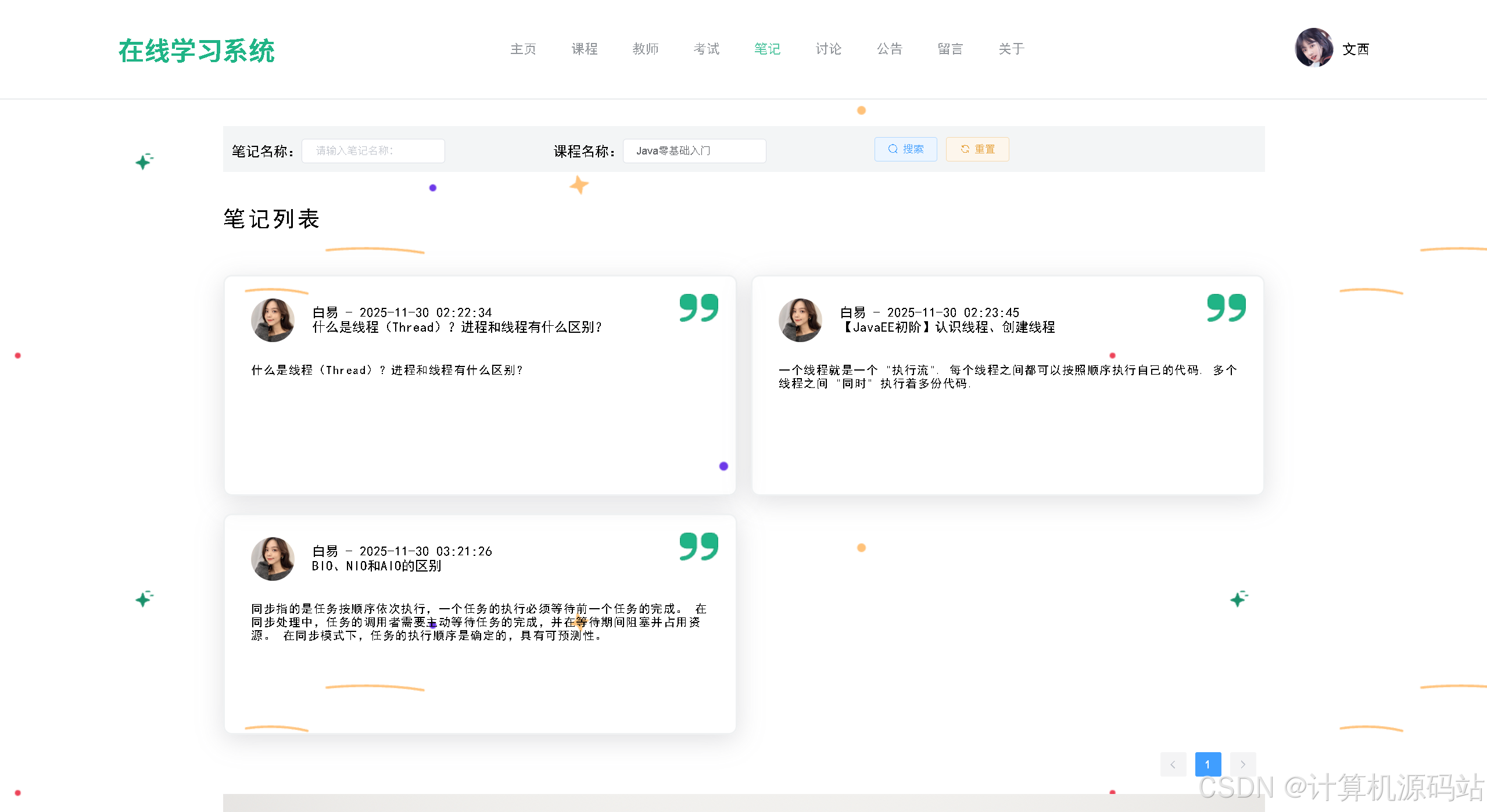Open the 文西 user avatar in the top right
1487x812 pixels.
point(1314,48)
